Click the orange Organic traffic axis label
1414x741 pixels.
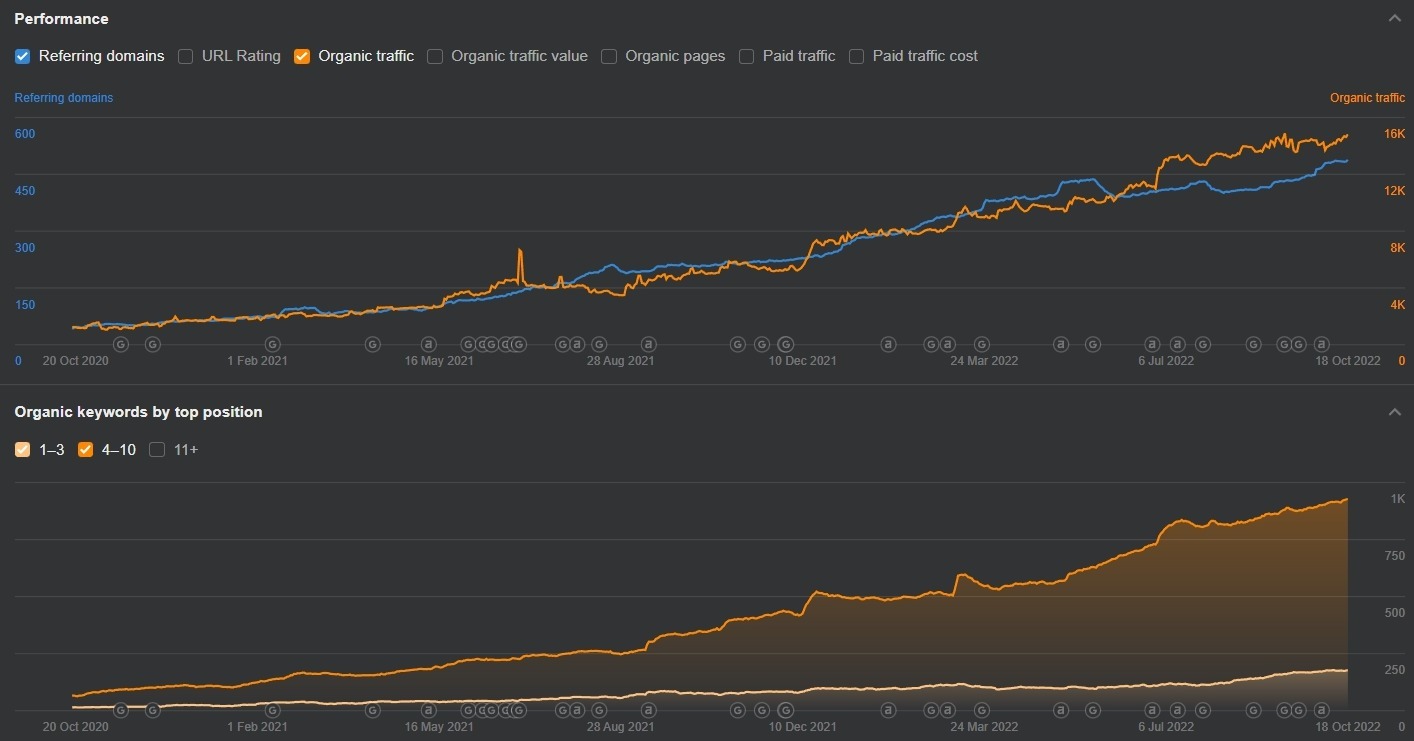pyautogui.click(x=1367, y=98)
